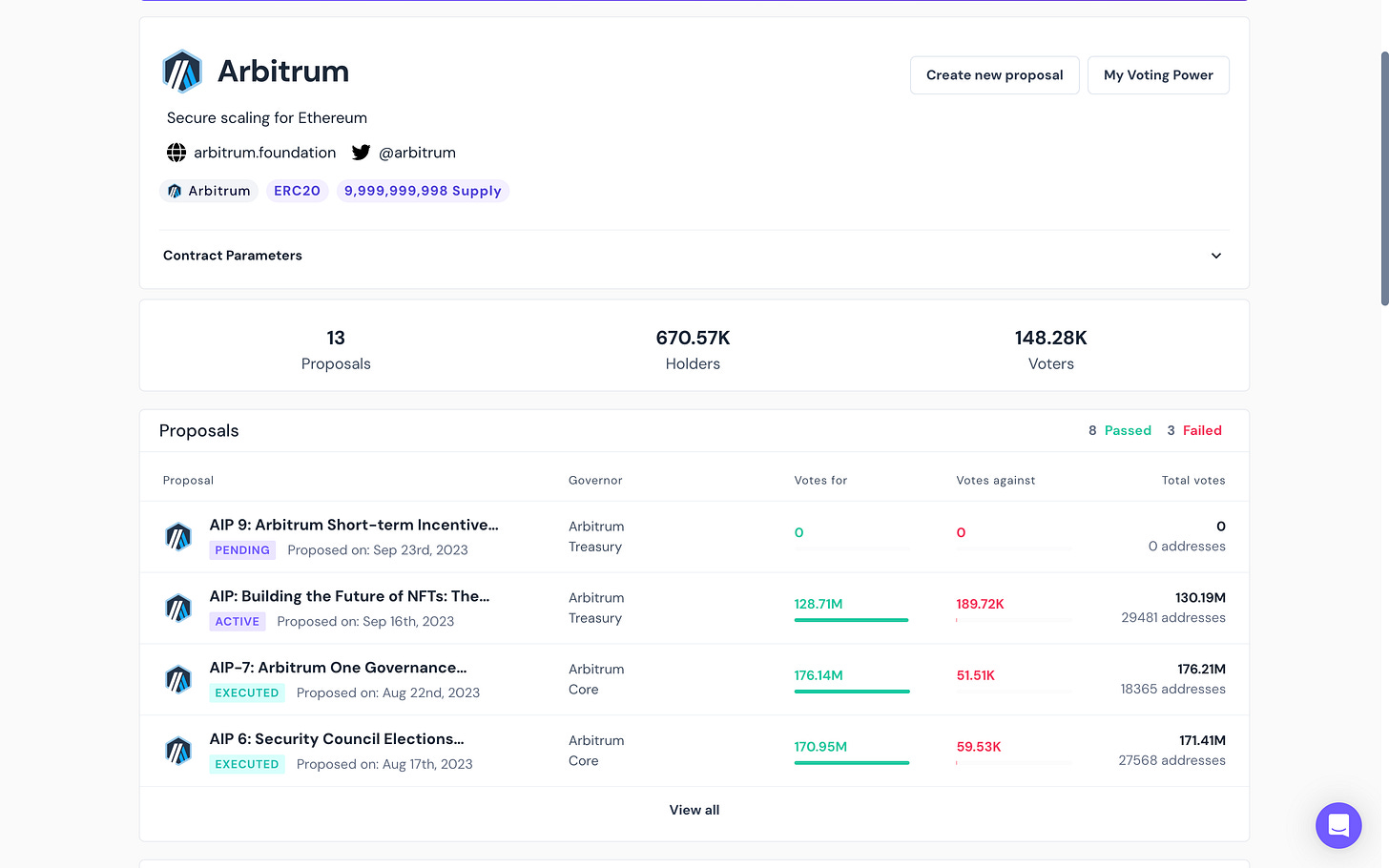
Task: Open AIP-7: Arbitrum One Governance proposal
Action: (338, 668)
